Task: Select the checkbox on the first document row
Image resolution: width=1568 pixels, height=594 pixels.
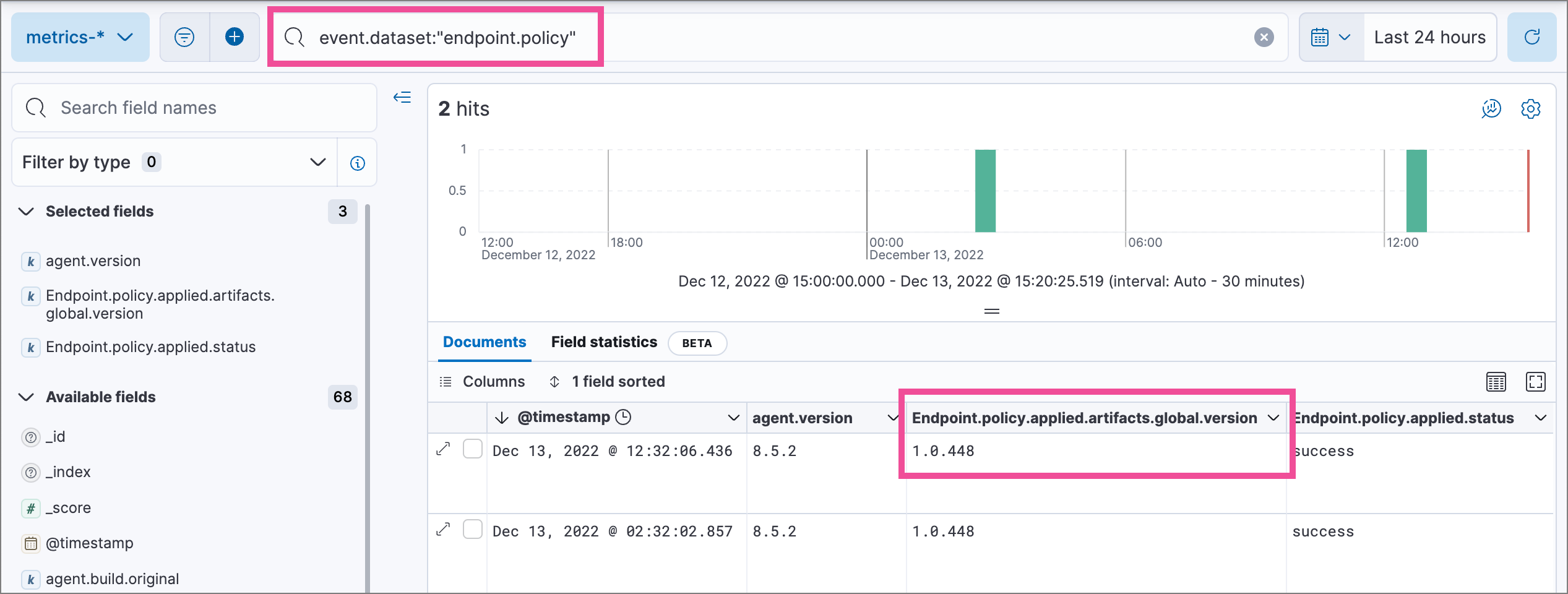Action: [473, 449]
